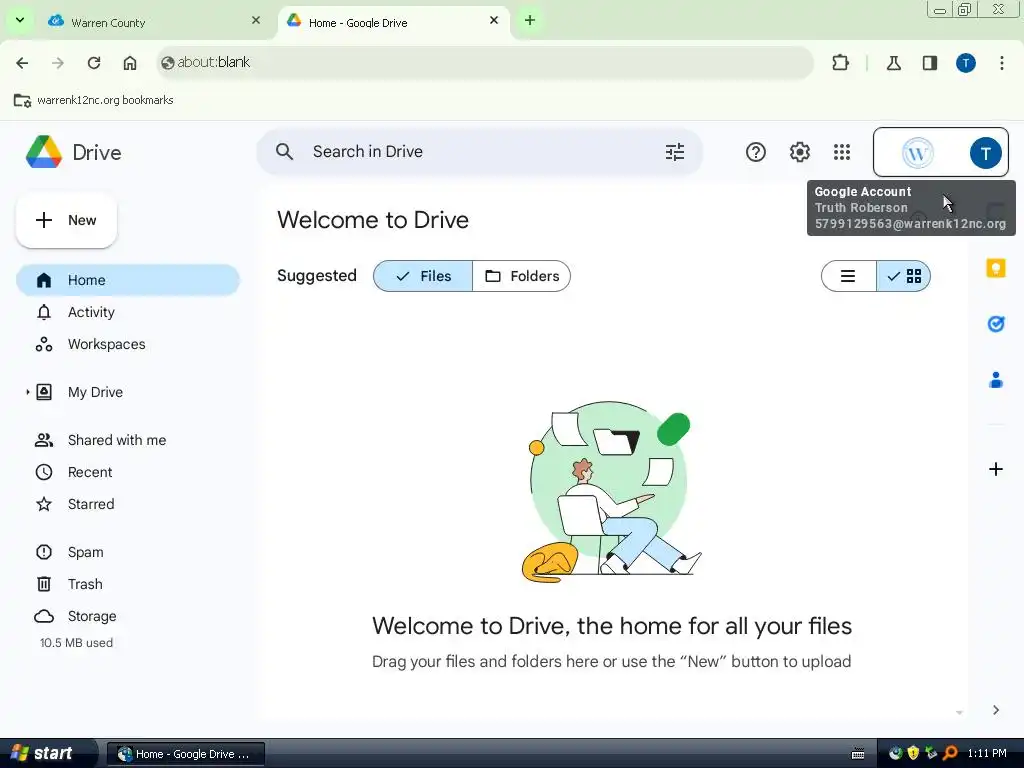
Task: Reload the current page
Action: (94, 63)
